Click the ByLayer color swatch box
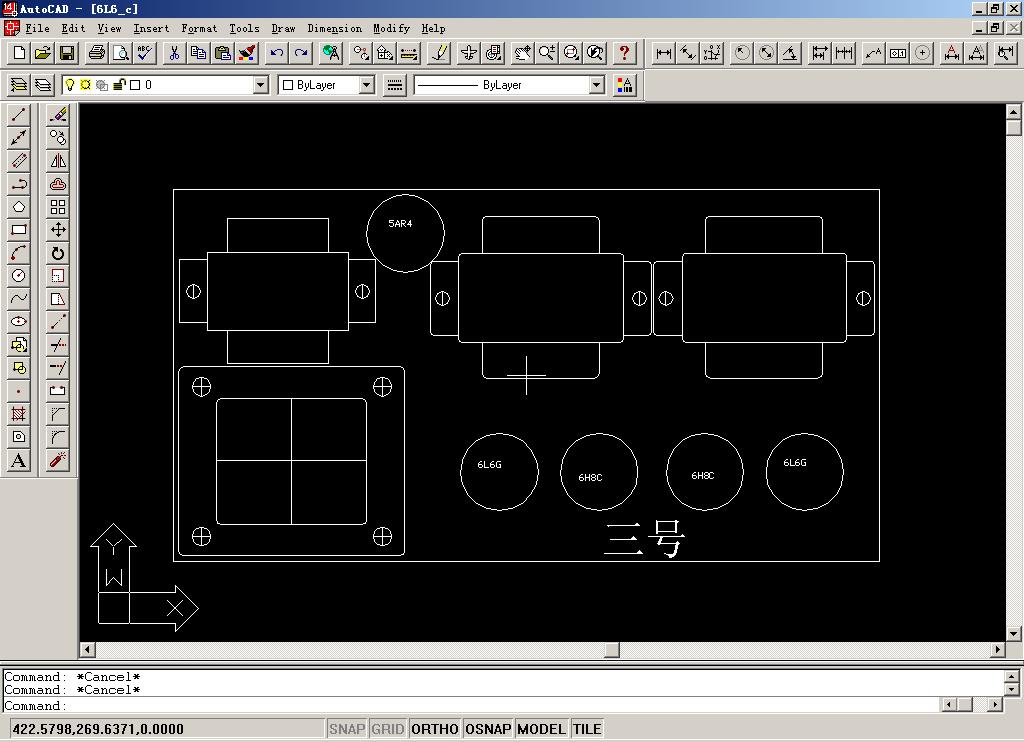The image size is (1024, 742). click(287, 85)
